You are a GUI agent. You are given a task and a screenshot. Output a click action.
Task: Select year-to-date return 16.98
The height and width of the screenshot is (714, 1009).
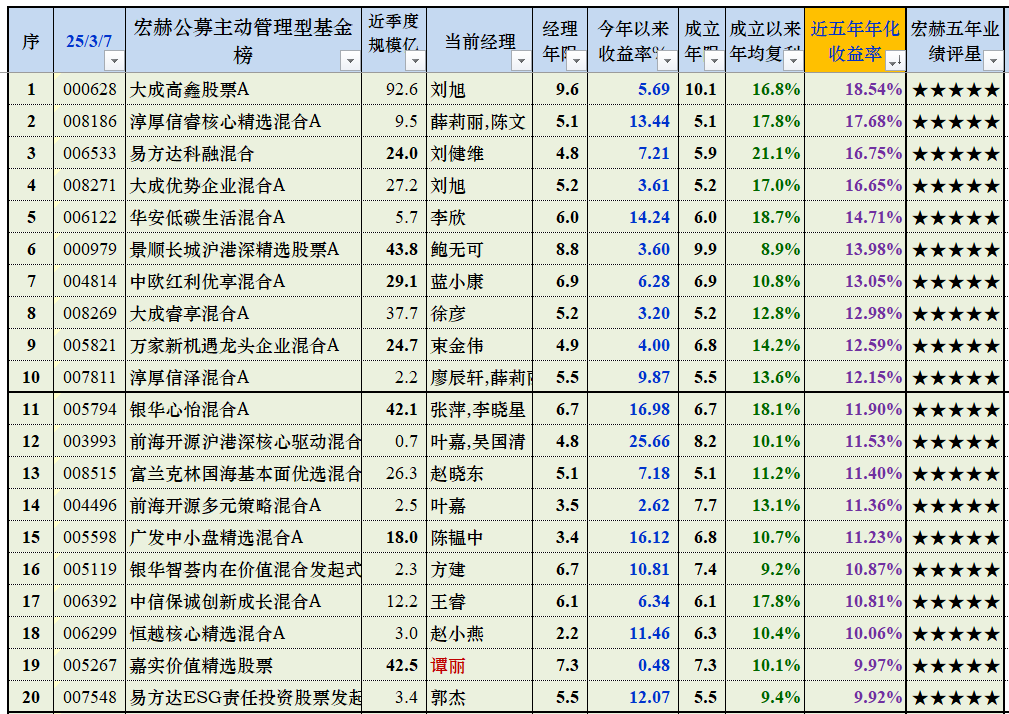[649, 410]
